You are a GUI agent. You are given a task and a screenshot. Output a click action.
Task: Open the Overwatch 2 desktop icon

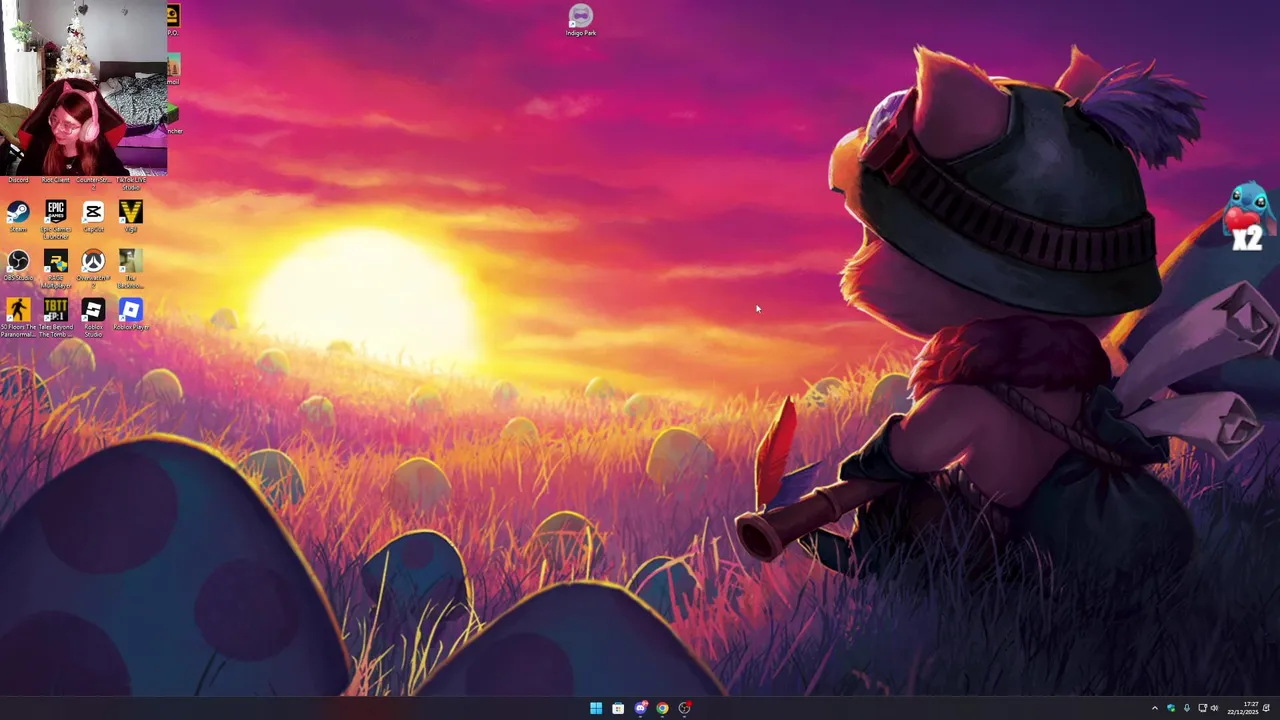pos(93,269)
